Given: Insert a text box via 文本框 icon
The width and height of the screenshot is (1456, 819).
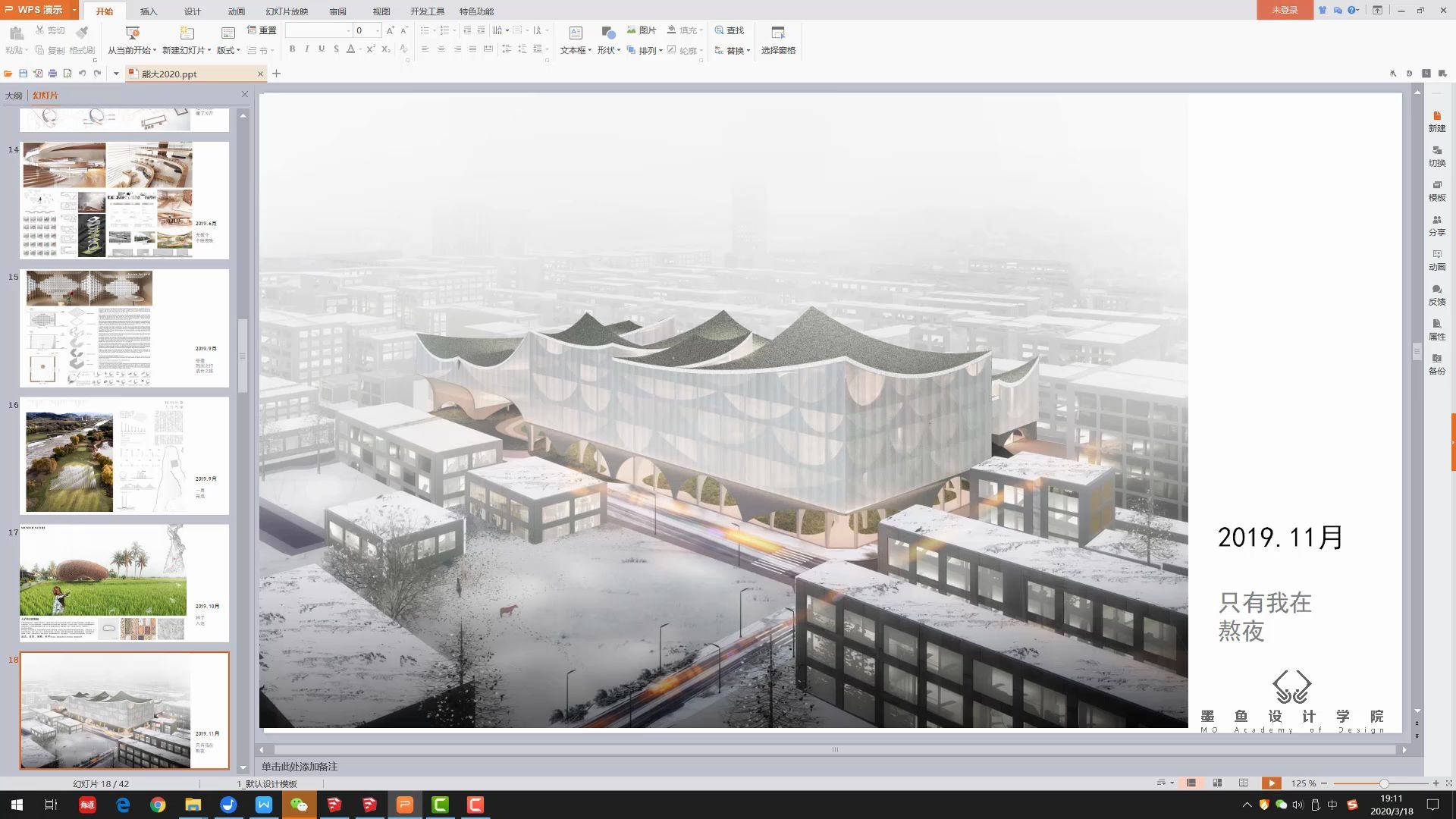Looking at the screenshot, I should [x=576, y=33].
